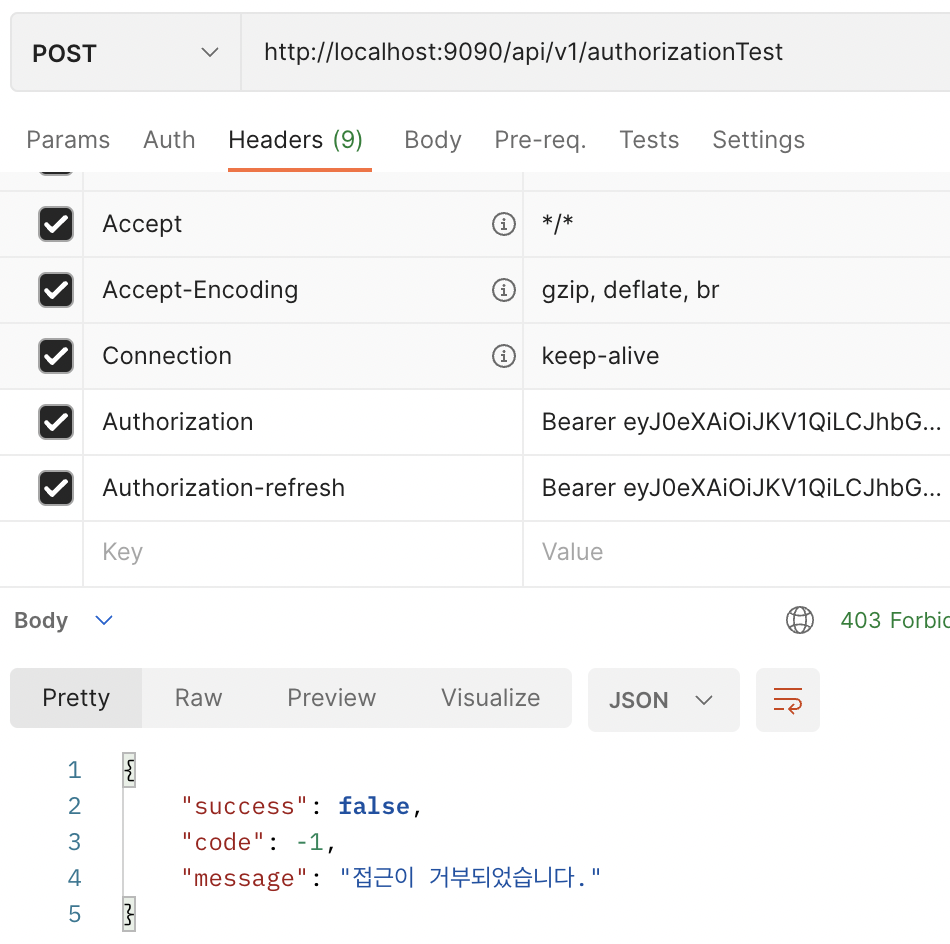Viewport: 950px width, 944px height.
Task: Open the JSON format dropdown
Action: pyautogui.click(x=663, y=700)
